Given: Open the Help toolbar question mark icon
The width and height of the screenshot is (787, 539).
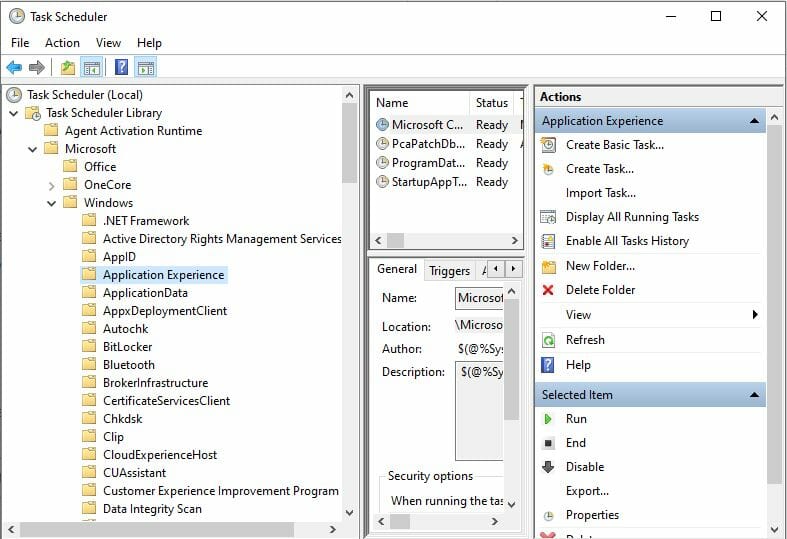Looking at the screenshot, I should tap(121, 67).
